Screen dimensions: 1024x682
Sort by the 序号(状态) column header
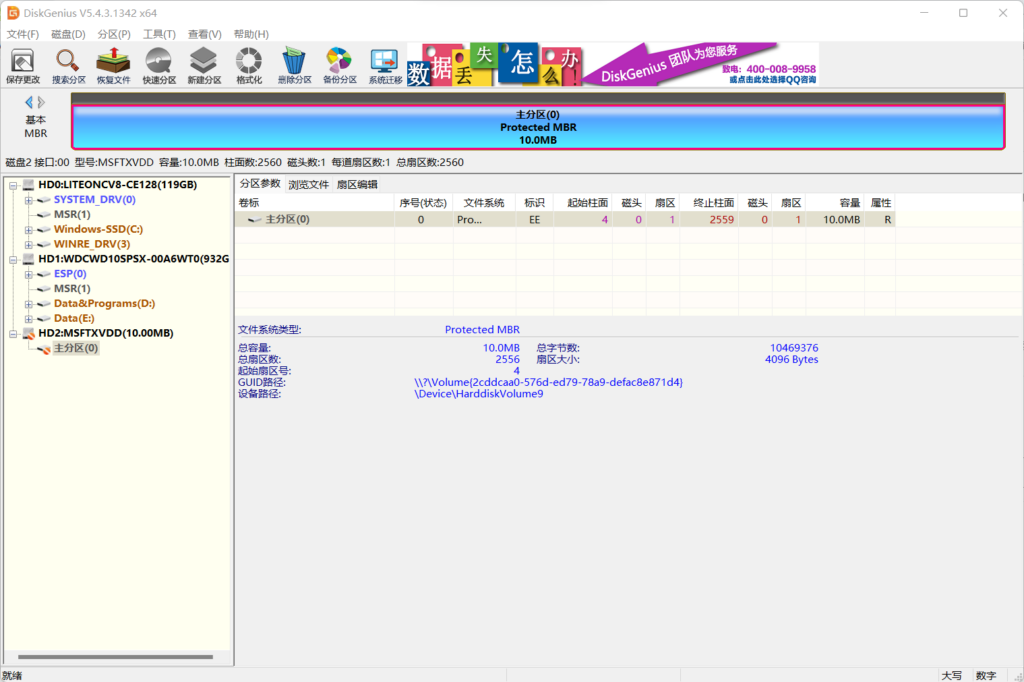[x=423, y=203]
